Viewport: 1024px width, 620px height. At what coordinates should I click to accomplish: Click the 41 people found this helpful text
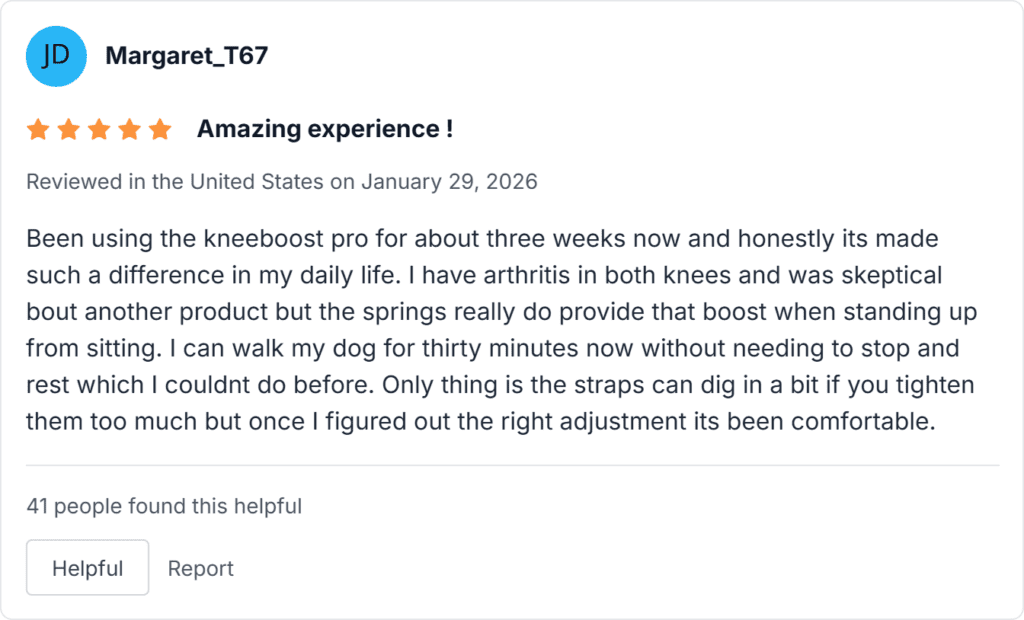pos(164,506)
